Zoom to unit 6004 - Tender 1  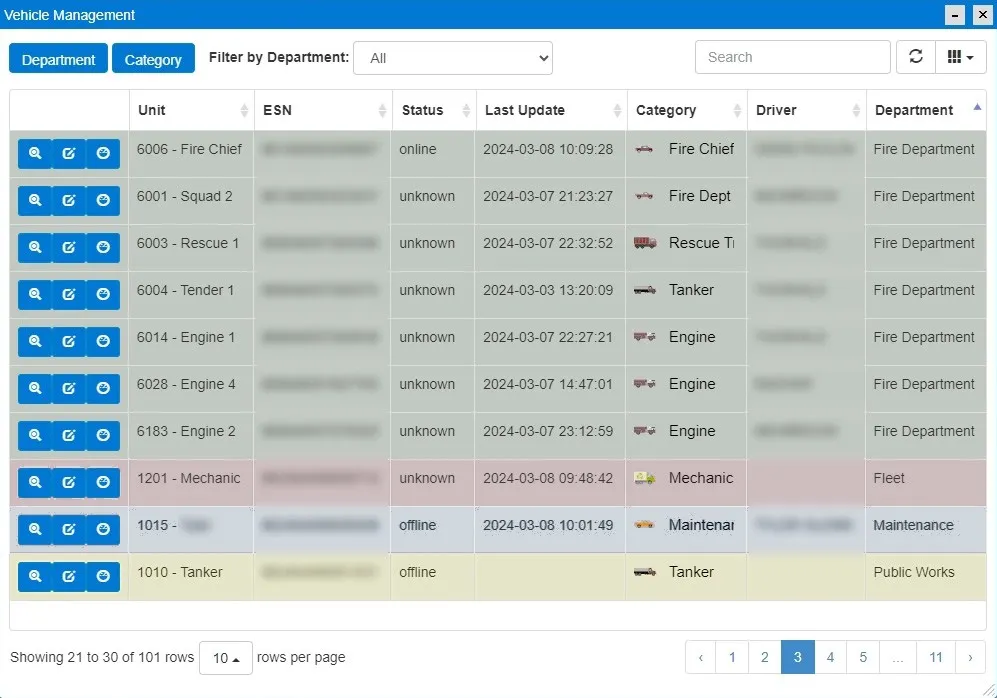pyautogui.click(x=35, y=295)
